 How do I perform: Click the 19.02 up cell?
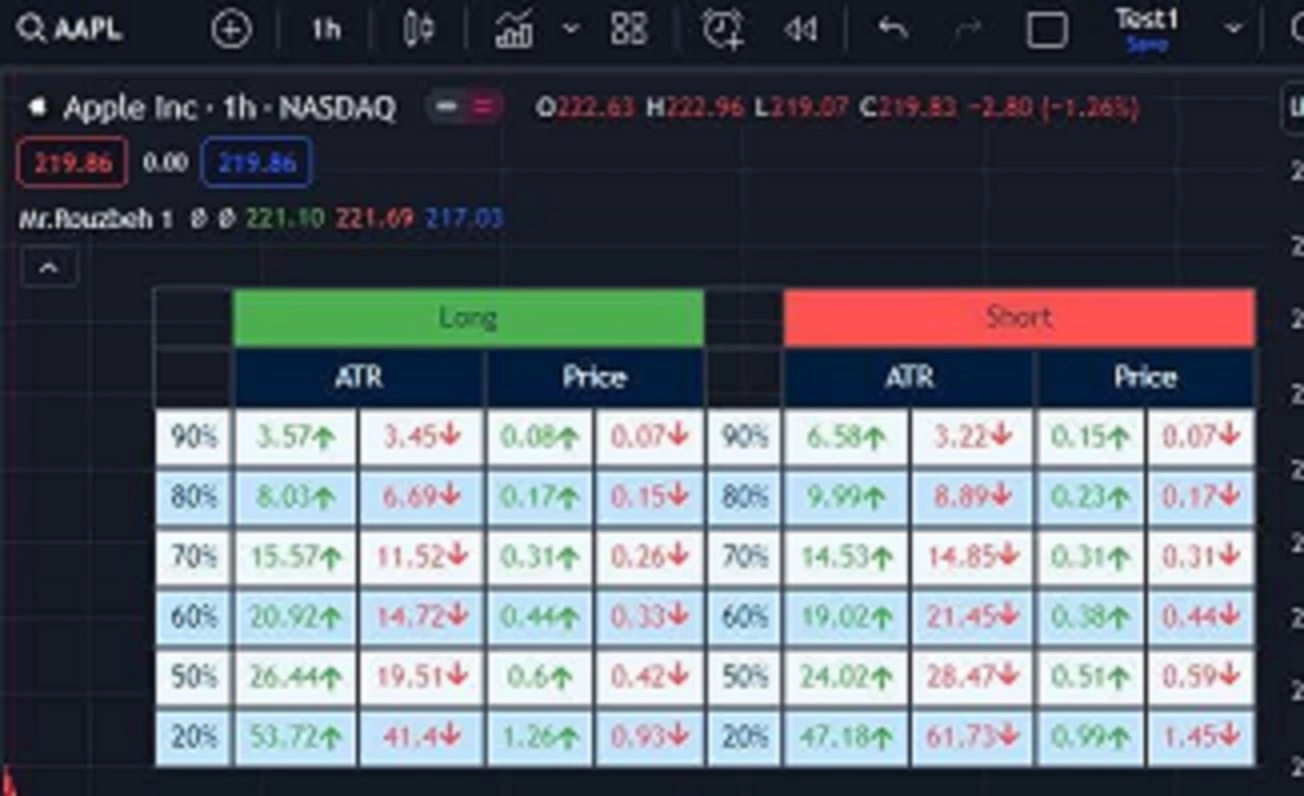(x=846, y=617)
